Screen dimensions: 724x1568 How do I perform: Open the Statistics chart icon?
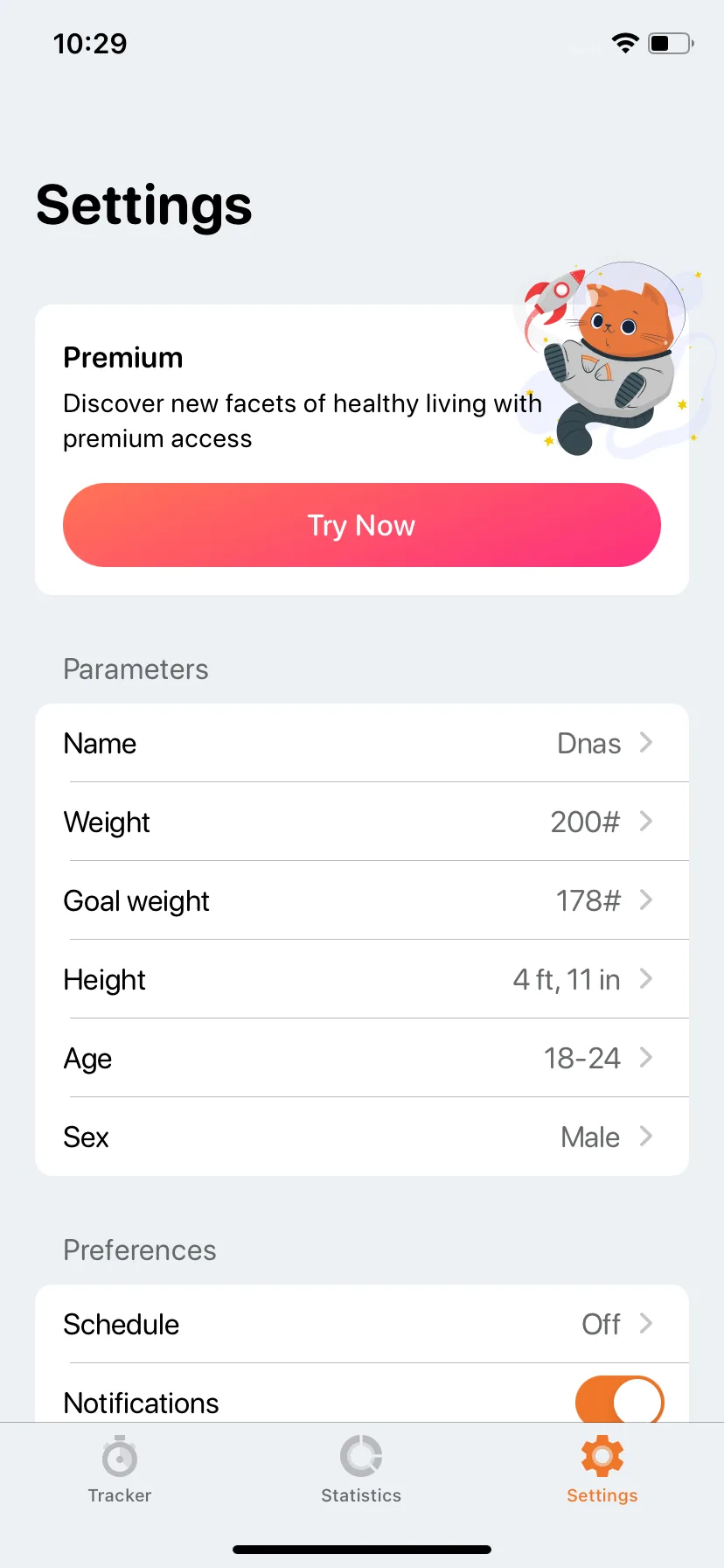361,1455
